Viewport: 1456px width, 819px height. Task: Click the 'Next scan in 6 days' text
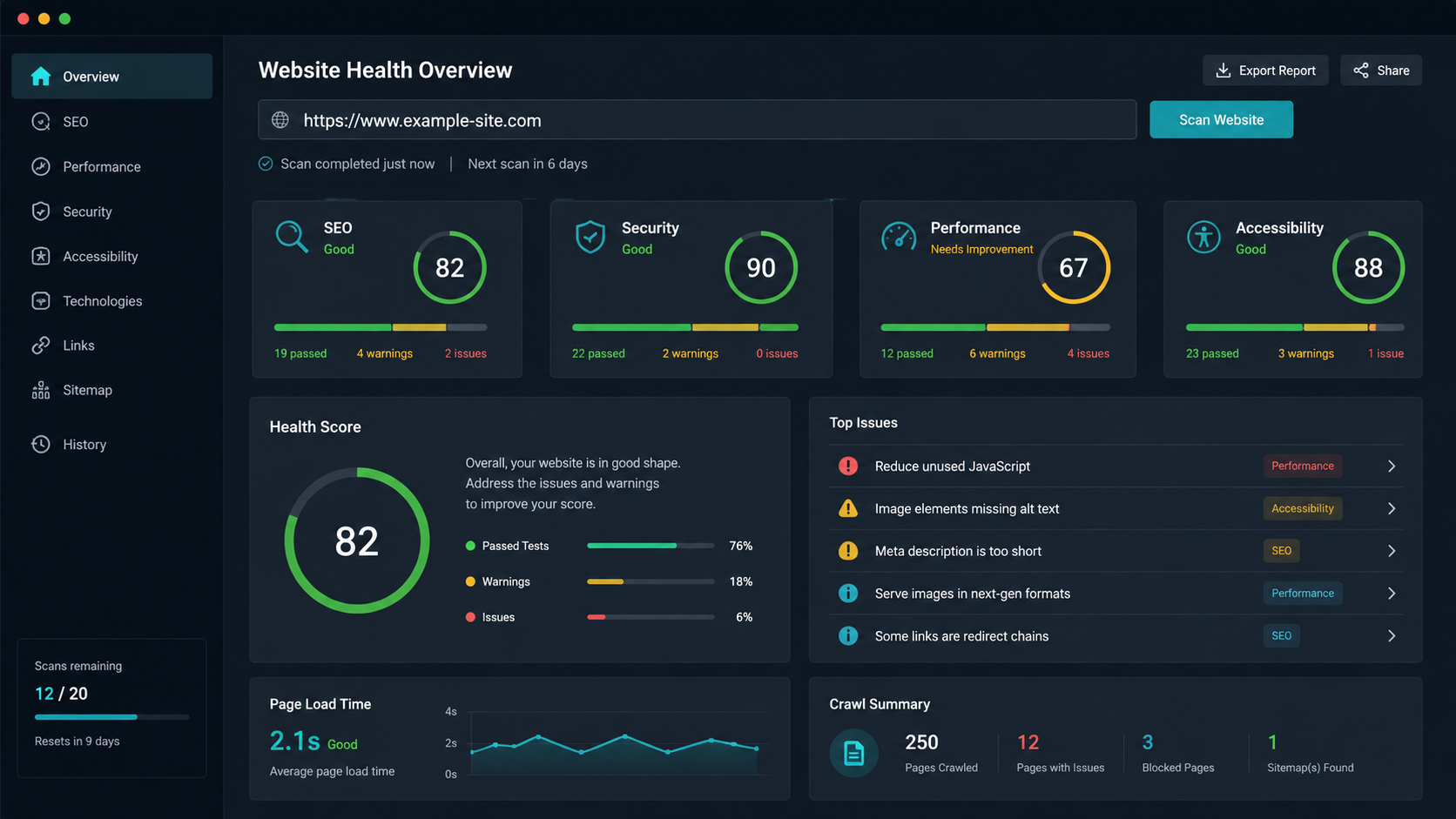(x=528, y=164)
